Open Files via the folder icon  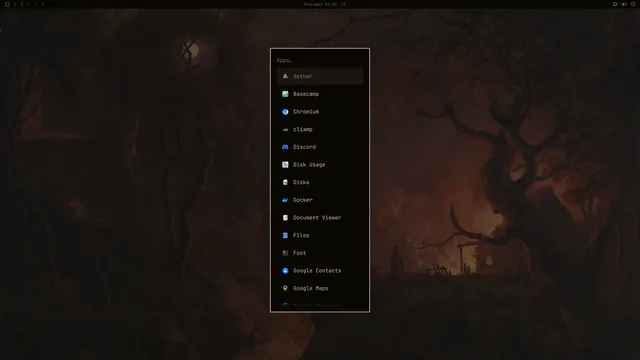point(285,235)
